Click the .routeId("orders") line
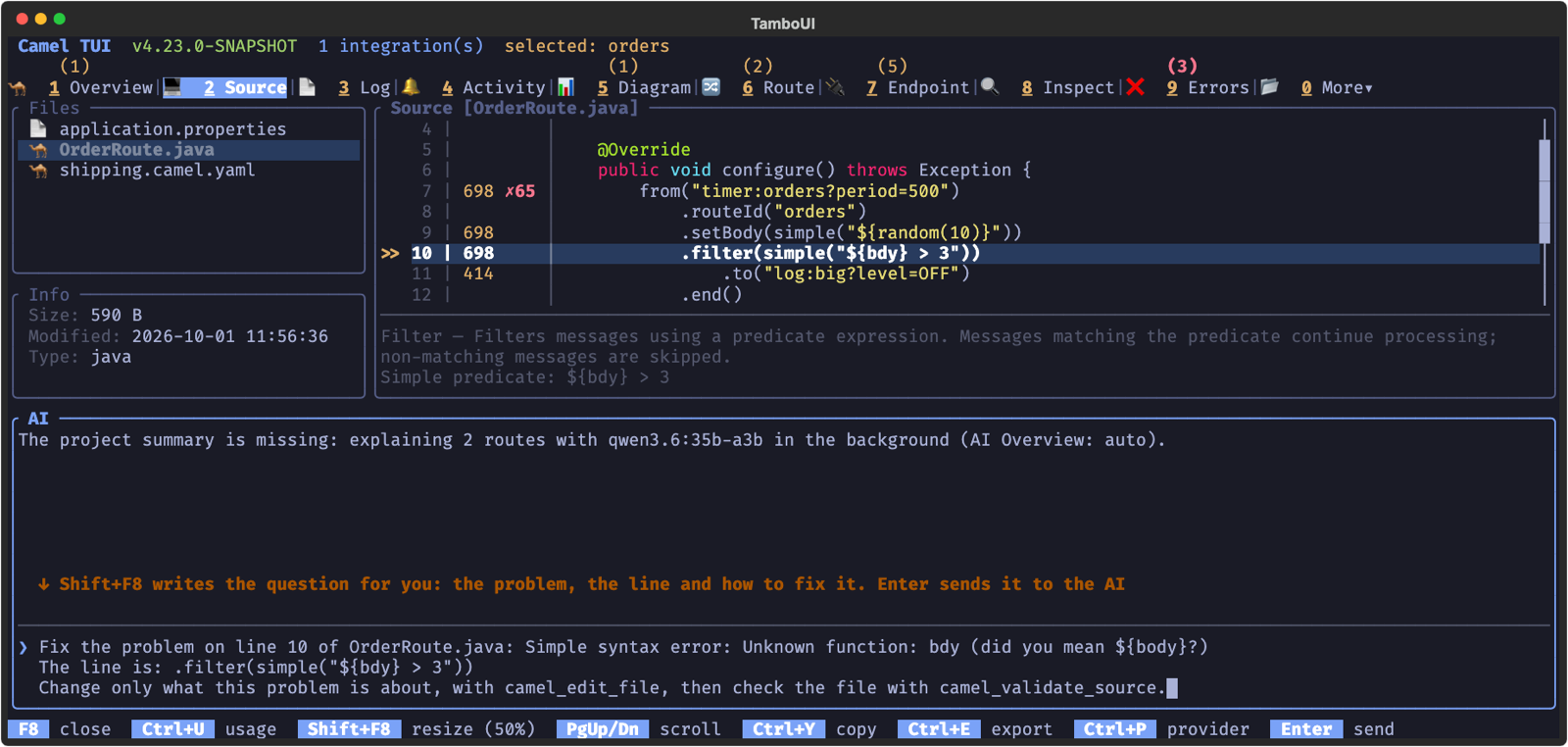The height and width of the screenshot is (747, 1568). [774, 212]
